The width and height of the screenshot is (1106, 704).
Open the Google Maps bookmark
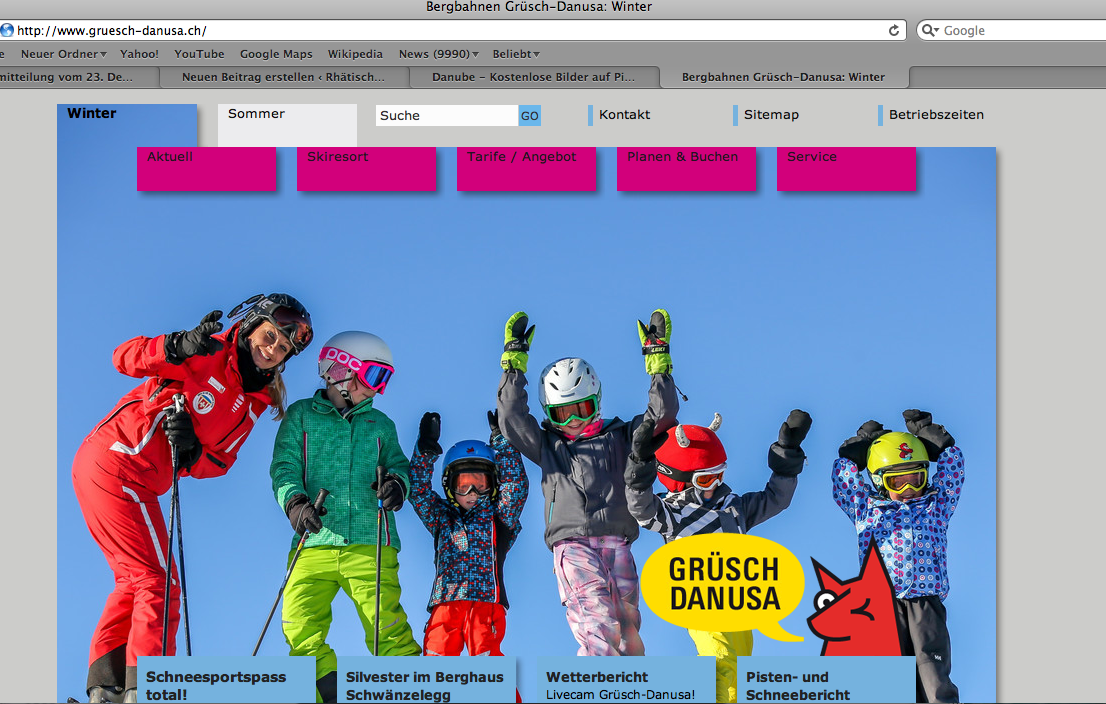(276, 54)
